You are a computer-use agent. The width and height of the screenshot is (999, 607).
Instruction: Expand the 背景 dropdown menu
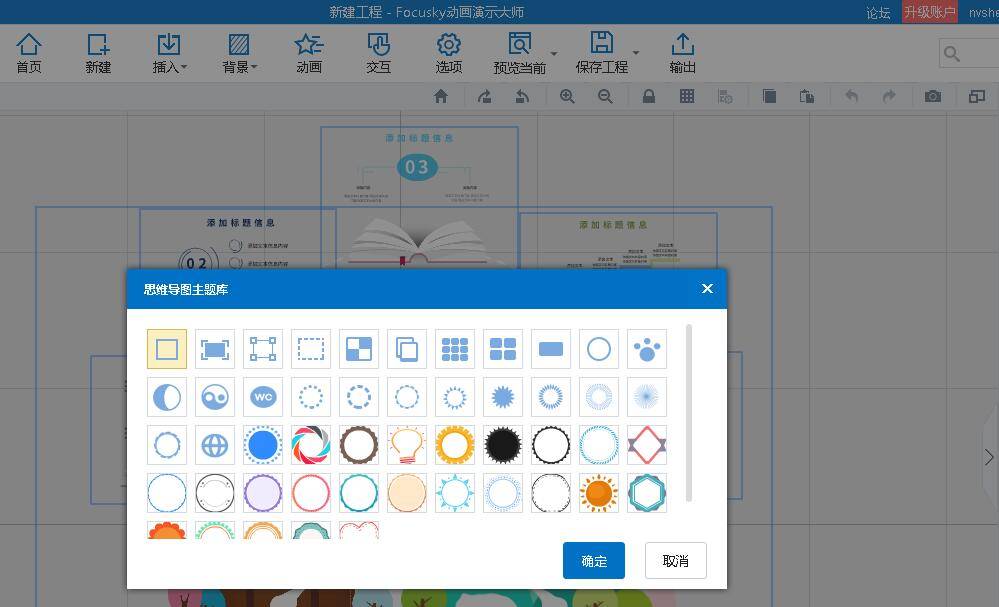pos(239,54)
